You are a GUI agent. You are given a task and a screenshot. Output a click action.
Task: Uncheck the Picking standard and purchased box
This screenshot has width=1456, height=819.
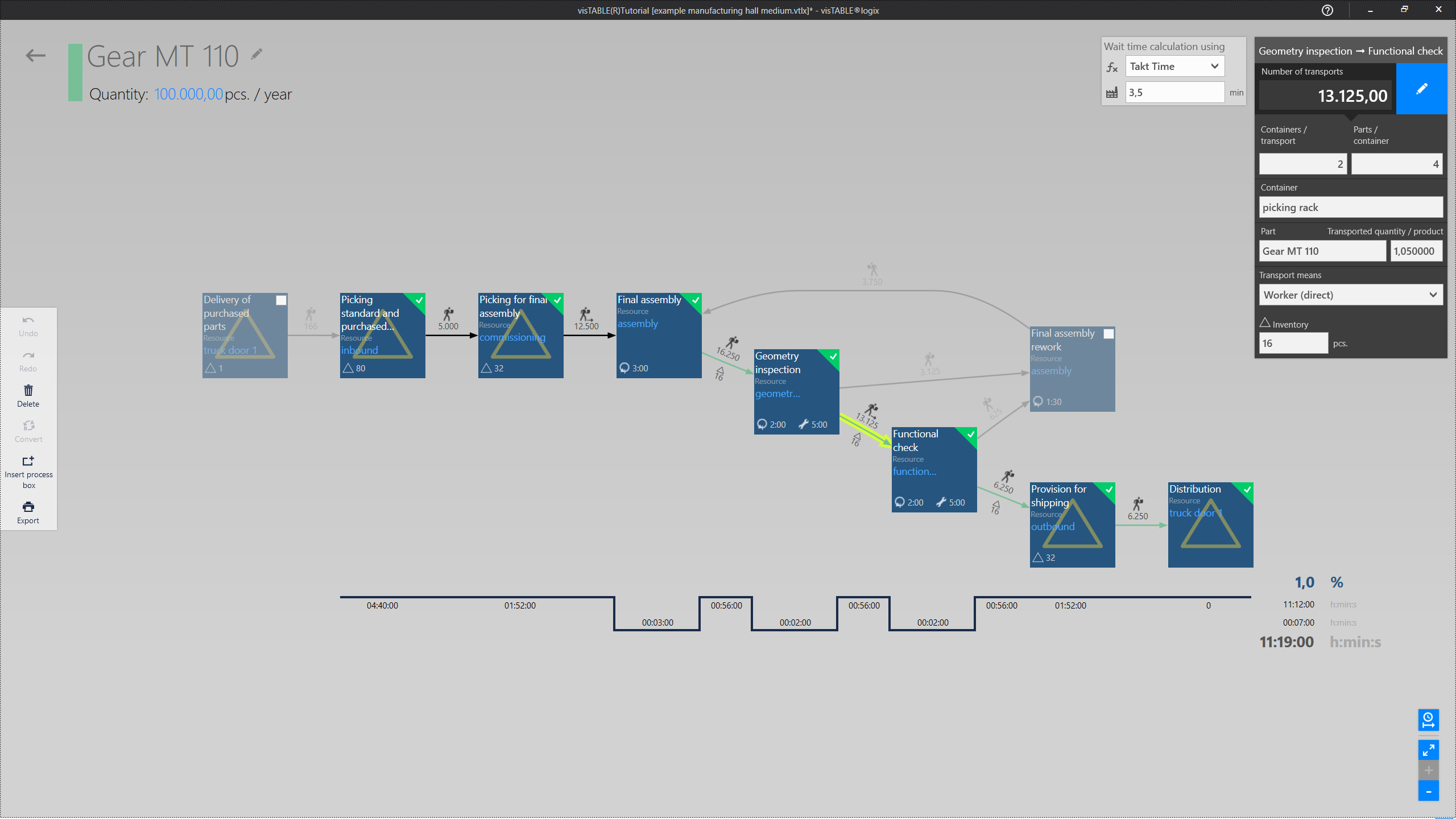419,300
